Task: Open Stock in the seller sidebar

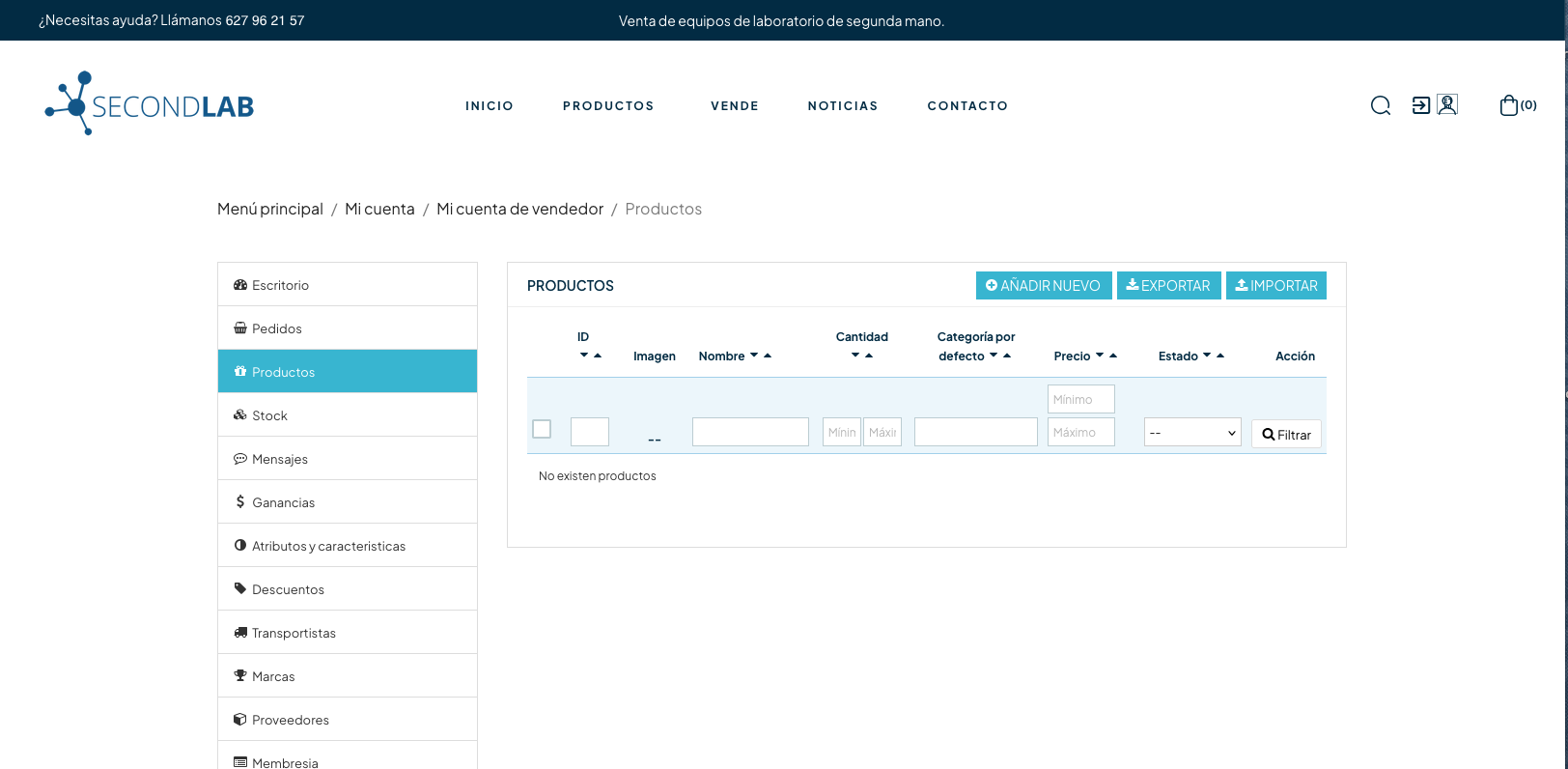Action: (x=269, y=415)
